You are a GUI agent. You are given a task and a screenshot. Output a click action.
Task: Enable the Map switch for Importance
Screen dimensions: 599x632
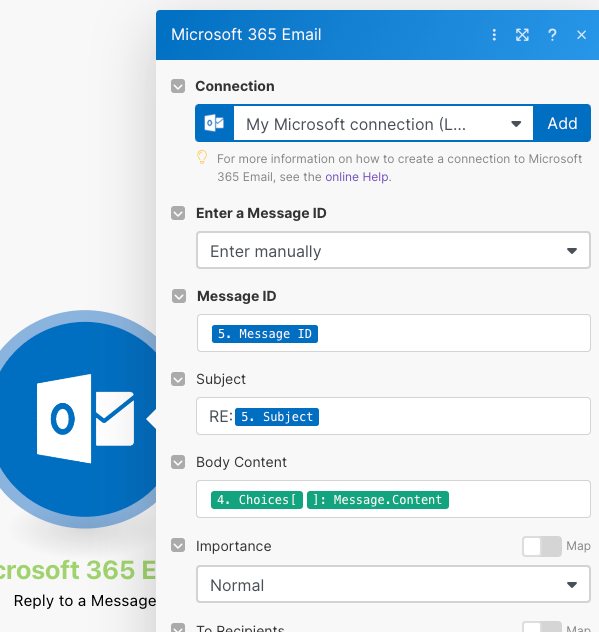coord(542,547)
